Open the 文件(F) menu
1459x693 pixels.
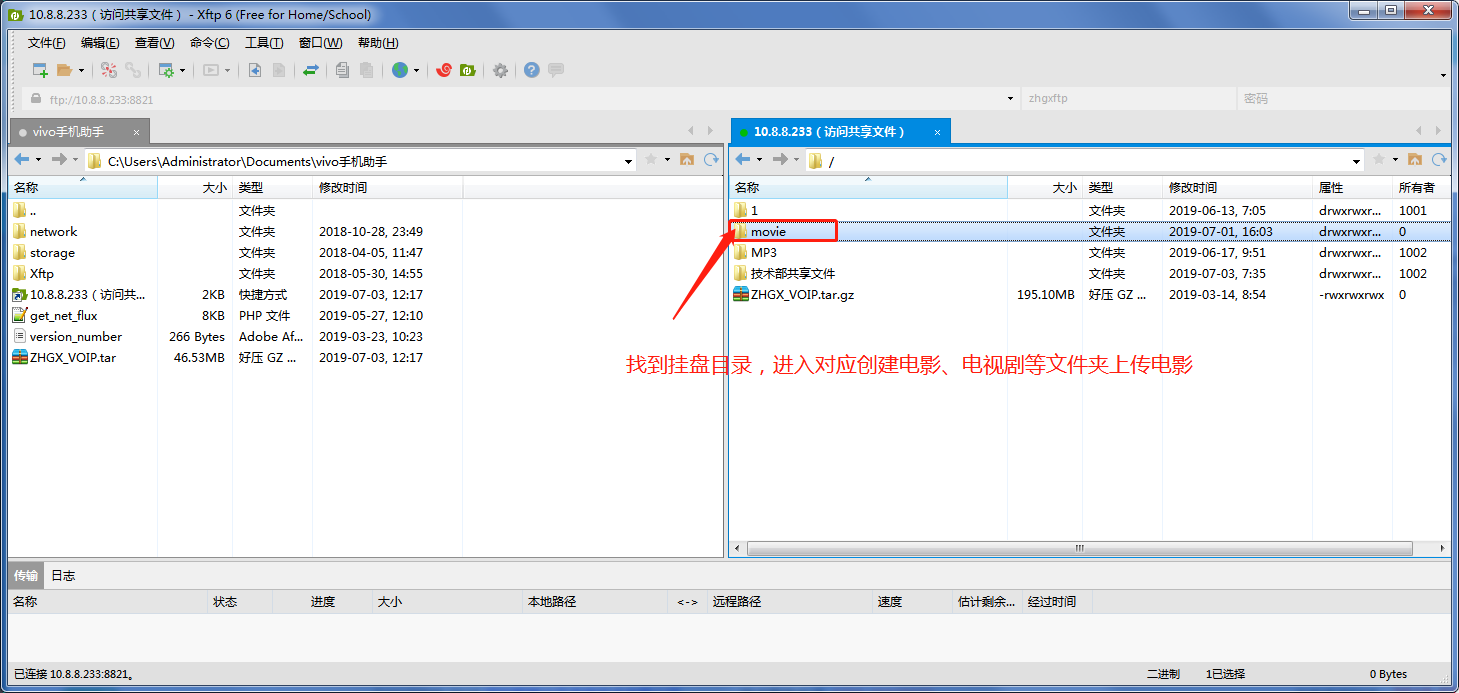pyautogui.click(x=46, y=43)
